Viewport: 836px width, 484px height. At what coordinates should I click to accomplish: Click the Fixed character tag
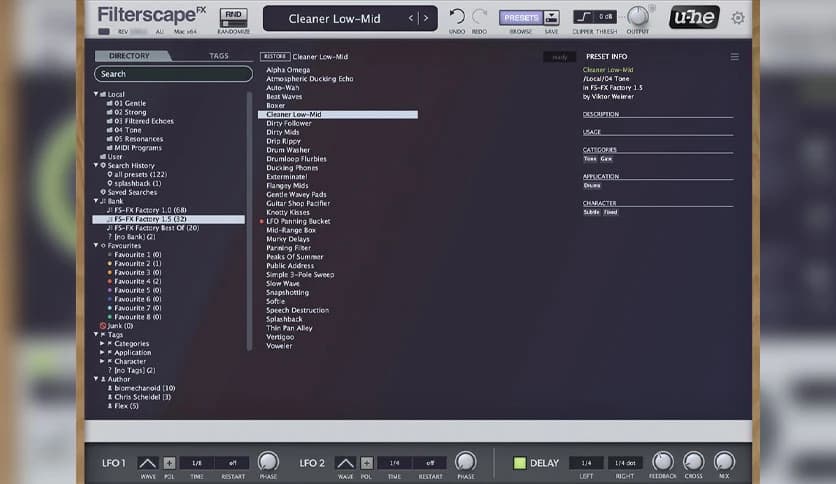pyautogui.click(x=610, y=212)
